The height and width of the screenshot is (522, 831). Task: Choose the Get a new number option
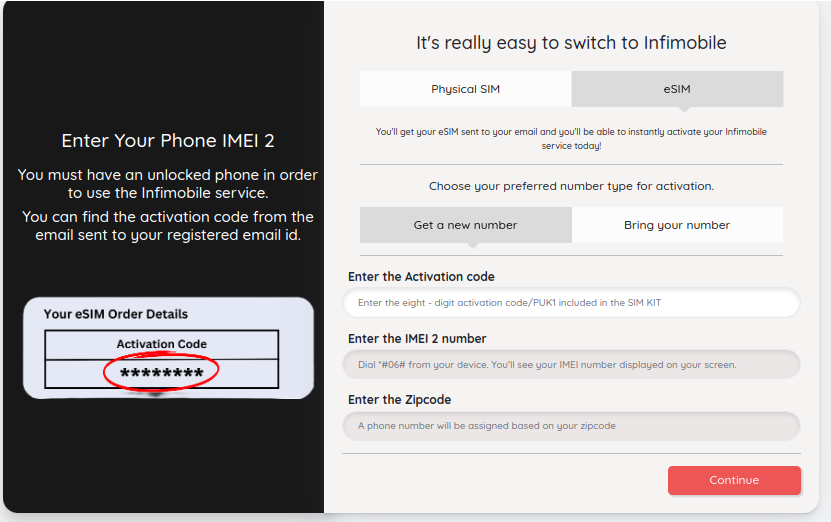click(465, 225)
